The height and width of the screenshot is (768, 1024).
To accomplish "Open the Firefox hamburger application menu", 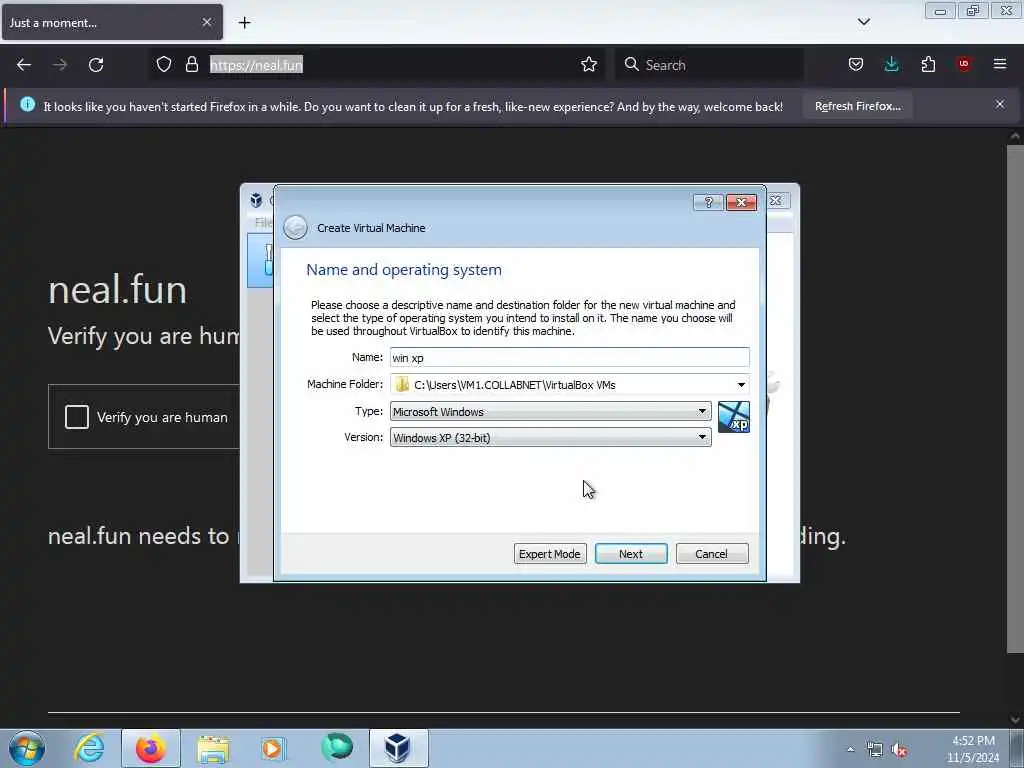I will click(1000, 64).
